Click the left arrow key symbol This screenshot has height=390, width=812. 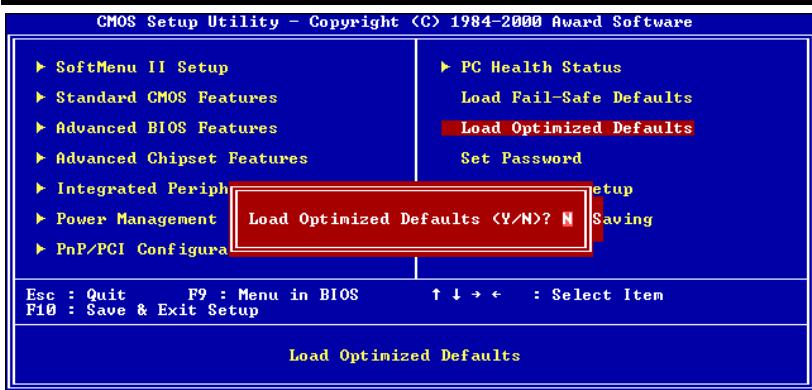[x=496, y=295]
